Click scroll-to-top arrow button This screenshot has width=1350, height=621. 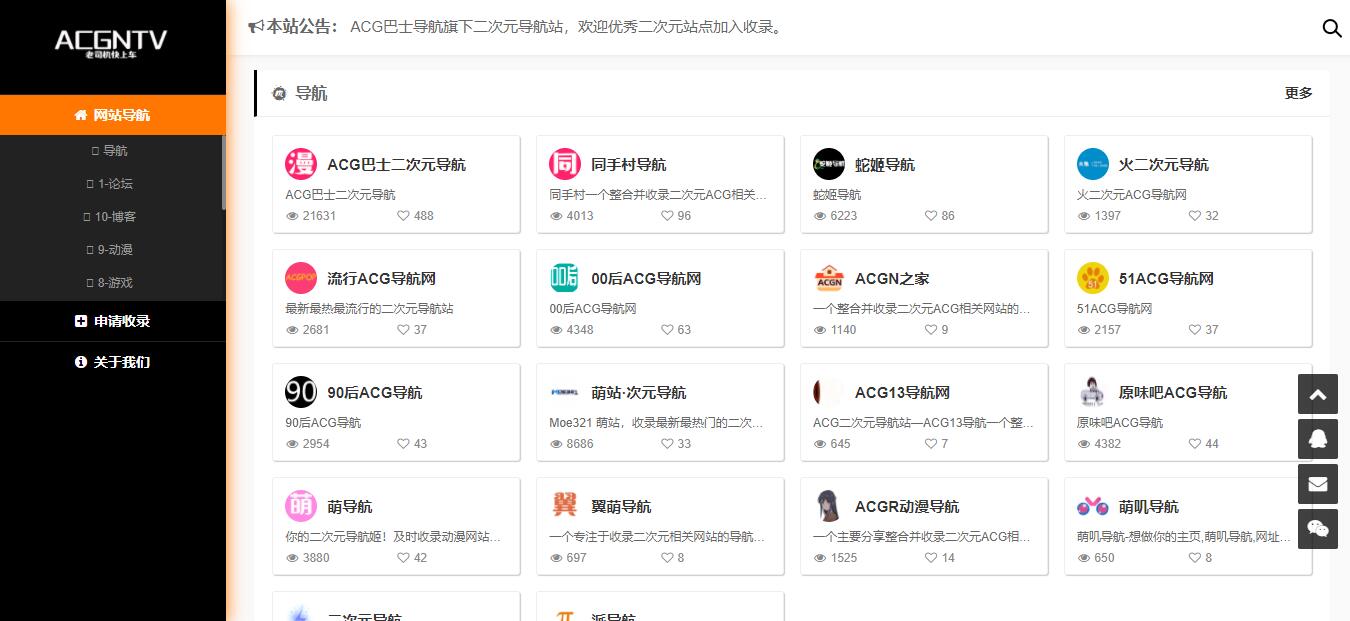(1318, 394)
